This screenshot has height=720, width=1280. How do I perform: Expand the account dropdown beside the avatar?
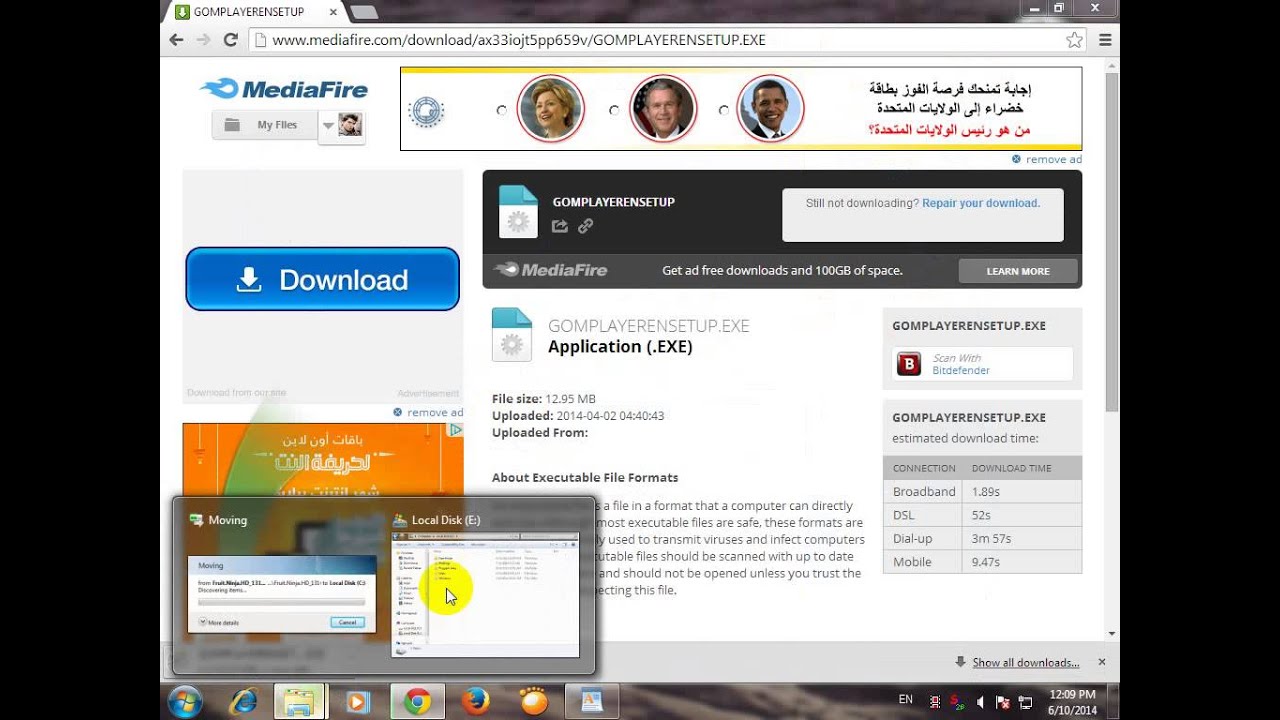click(327, 125)
